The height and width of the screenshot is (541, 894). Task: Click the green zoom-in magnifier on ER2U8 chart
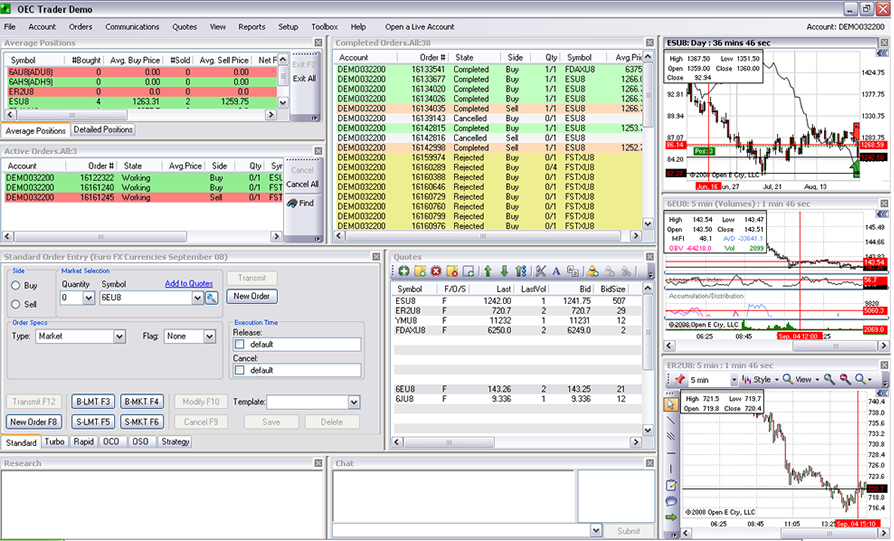click(x=829, y=379)
